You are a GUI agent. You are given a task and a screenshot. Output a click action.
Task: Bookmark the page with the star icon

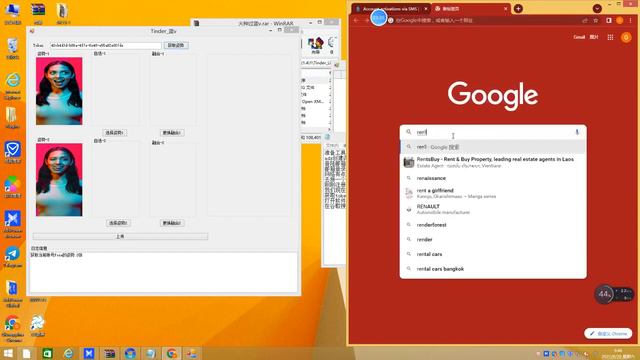pyautogui.click(x=596, y=20)
